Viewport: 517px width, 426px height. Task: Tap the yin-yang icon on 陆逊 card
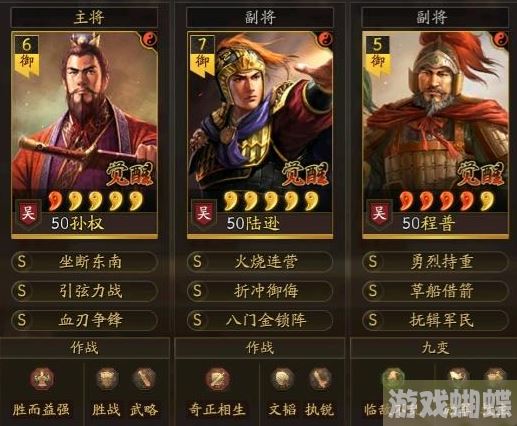point(326,40)
